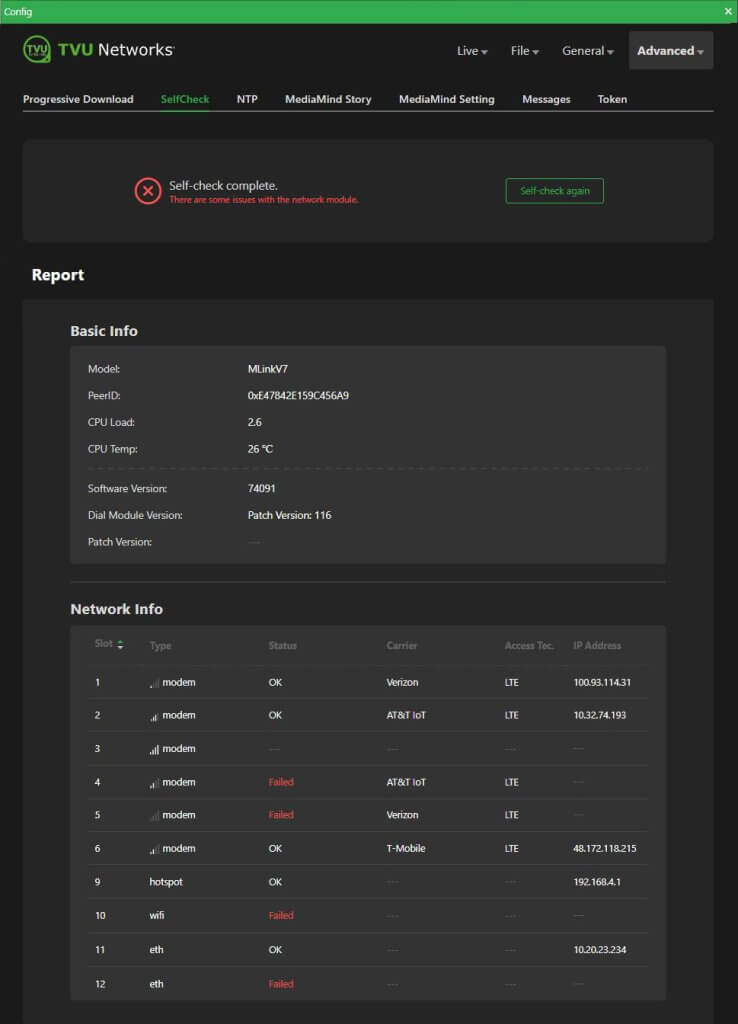Viewport: 738px width, 1024px height.
Task: Click the CPU Temp value 26 °C
Action: (x=260, y=449)
